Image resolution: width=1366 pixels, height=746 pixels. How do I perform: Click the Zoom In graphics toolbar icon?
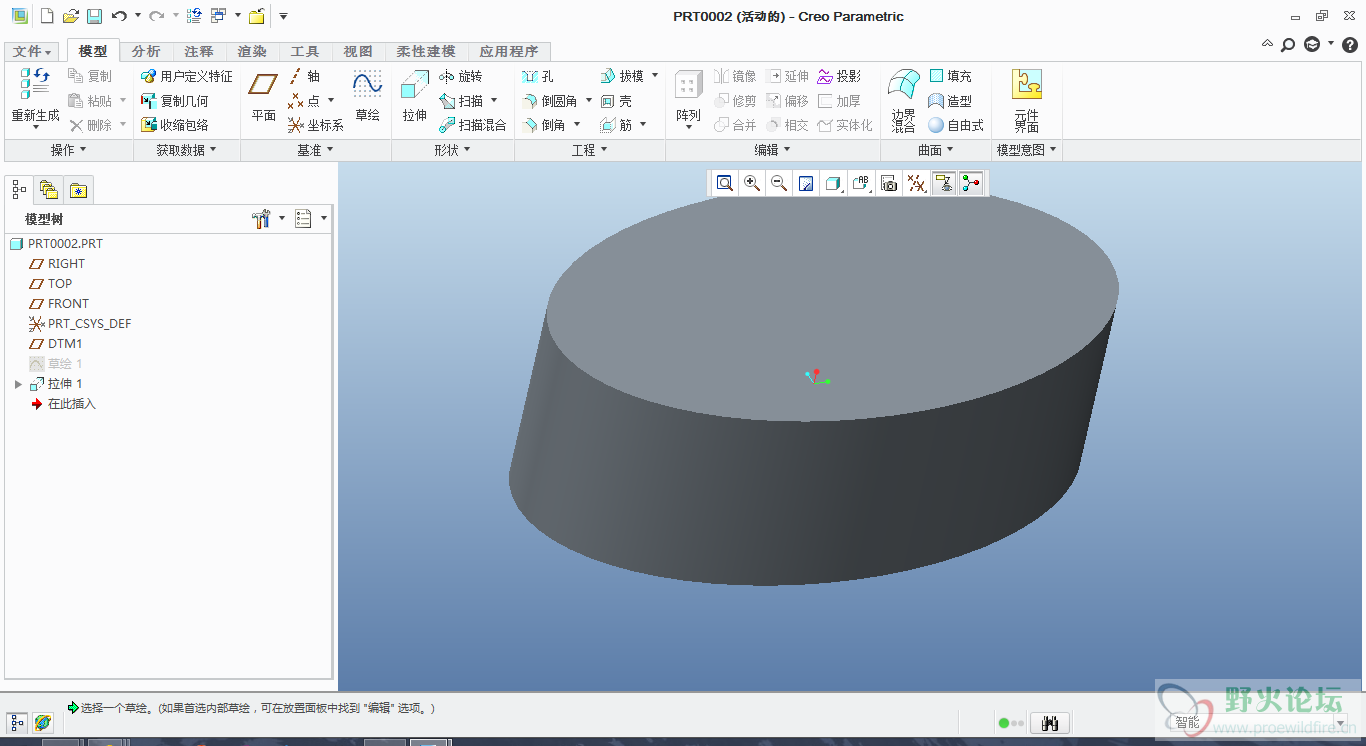click(752, 183)
